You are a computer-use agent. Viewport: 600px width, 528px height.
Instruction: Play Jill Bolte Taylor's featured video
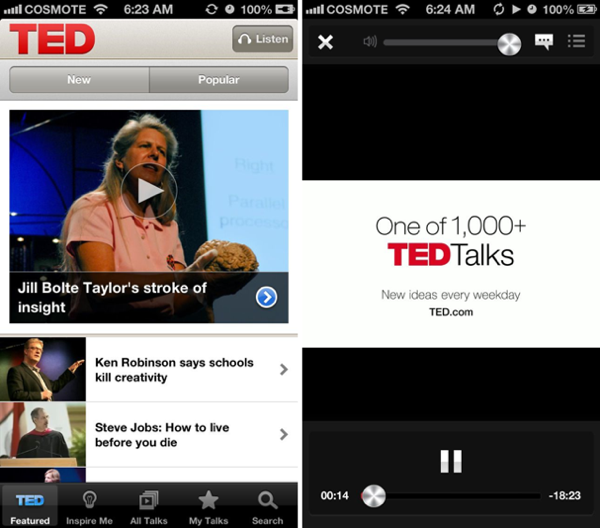pos(150,190)
